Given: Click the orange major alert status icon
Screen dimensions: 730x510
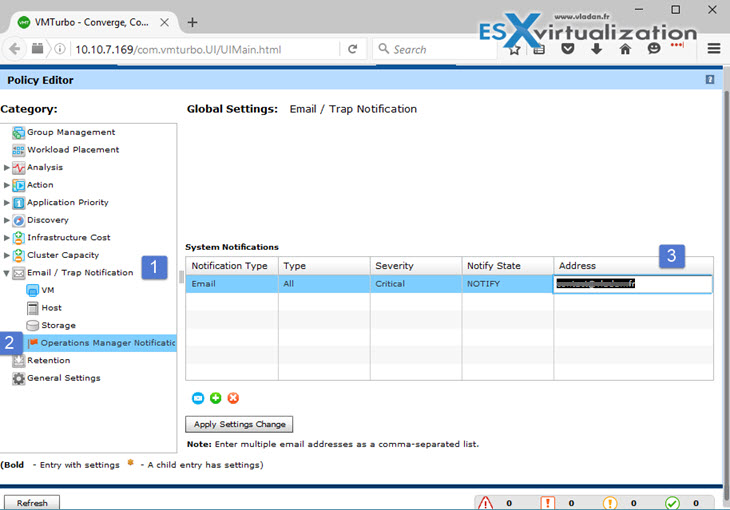Looking at the screenshot, I should 548,503.
